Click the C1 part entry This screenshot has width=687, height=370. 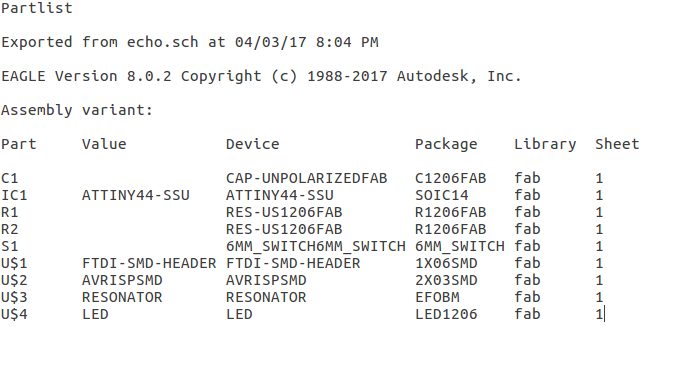(x=10, y=178)
